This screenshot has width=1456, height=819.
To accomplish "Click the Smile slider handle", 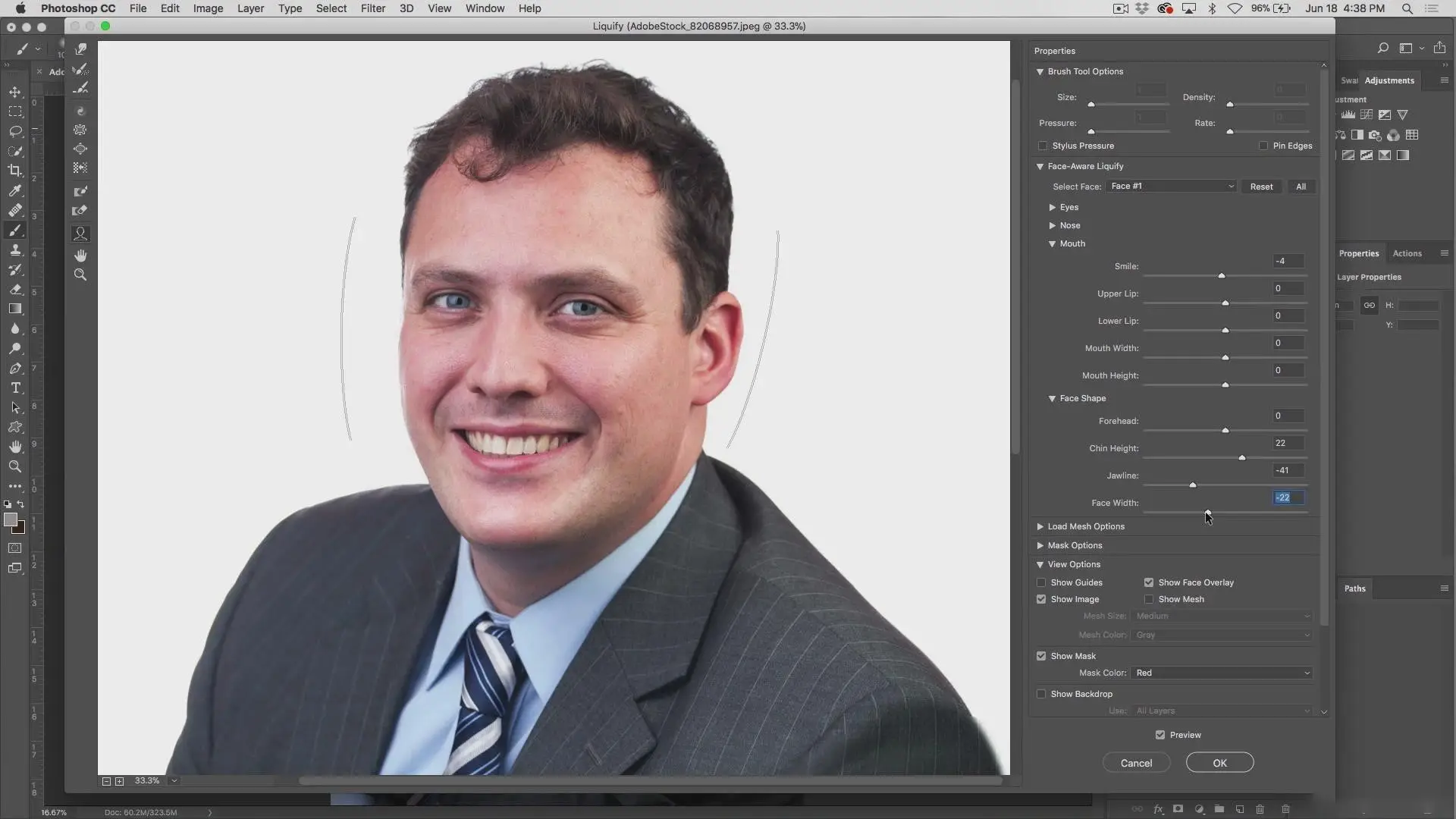I will click(x=1221, y=275).
